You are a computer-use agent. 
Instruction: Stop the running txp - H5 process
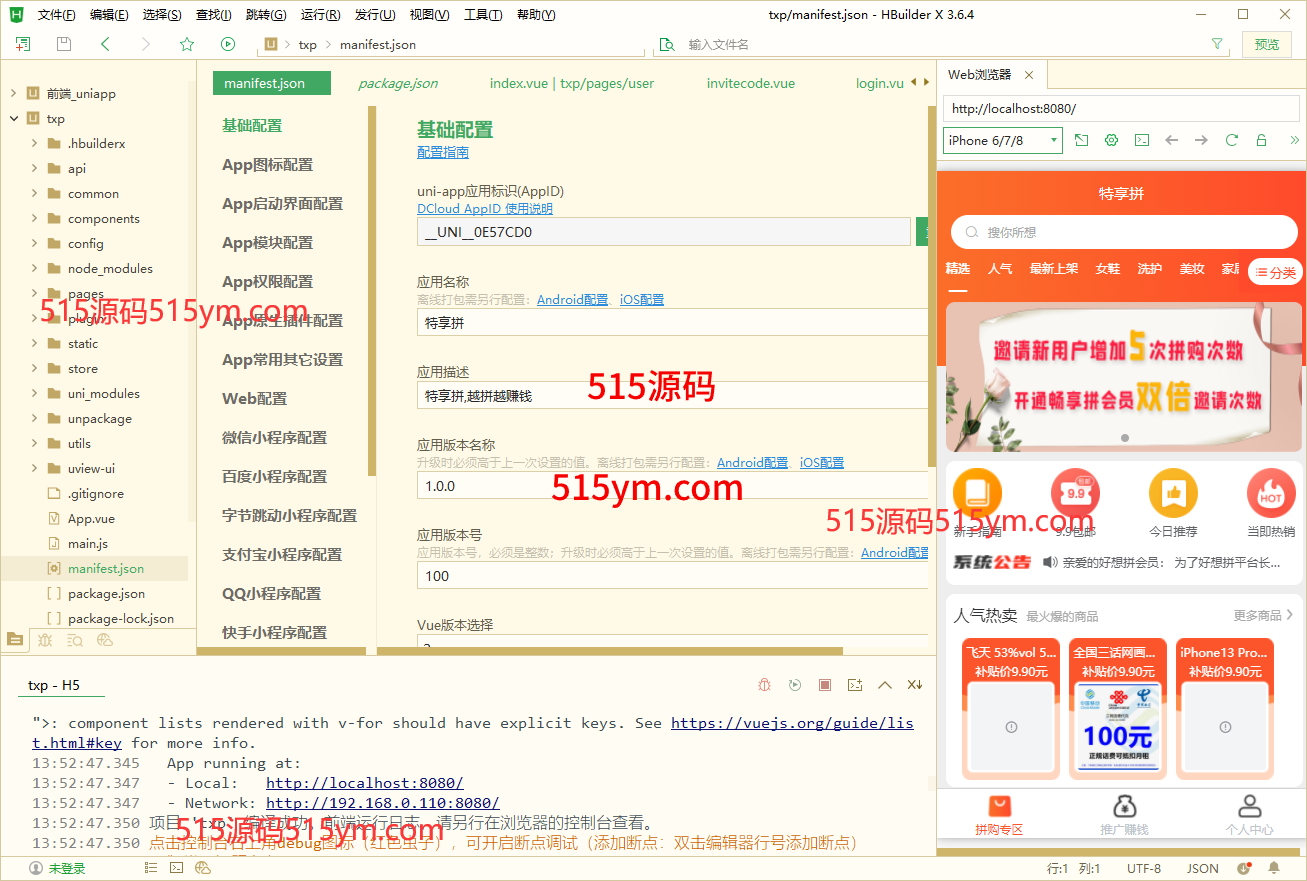tap(825, 685)
